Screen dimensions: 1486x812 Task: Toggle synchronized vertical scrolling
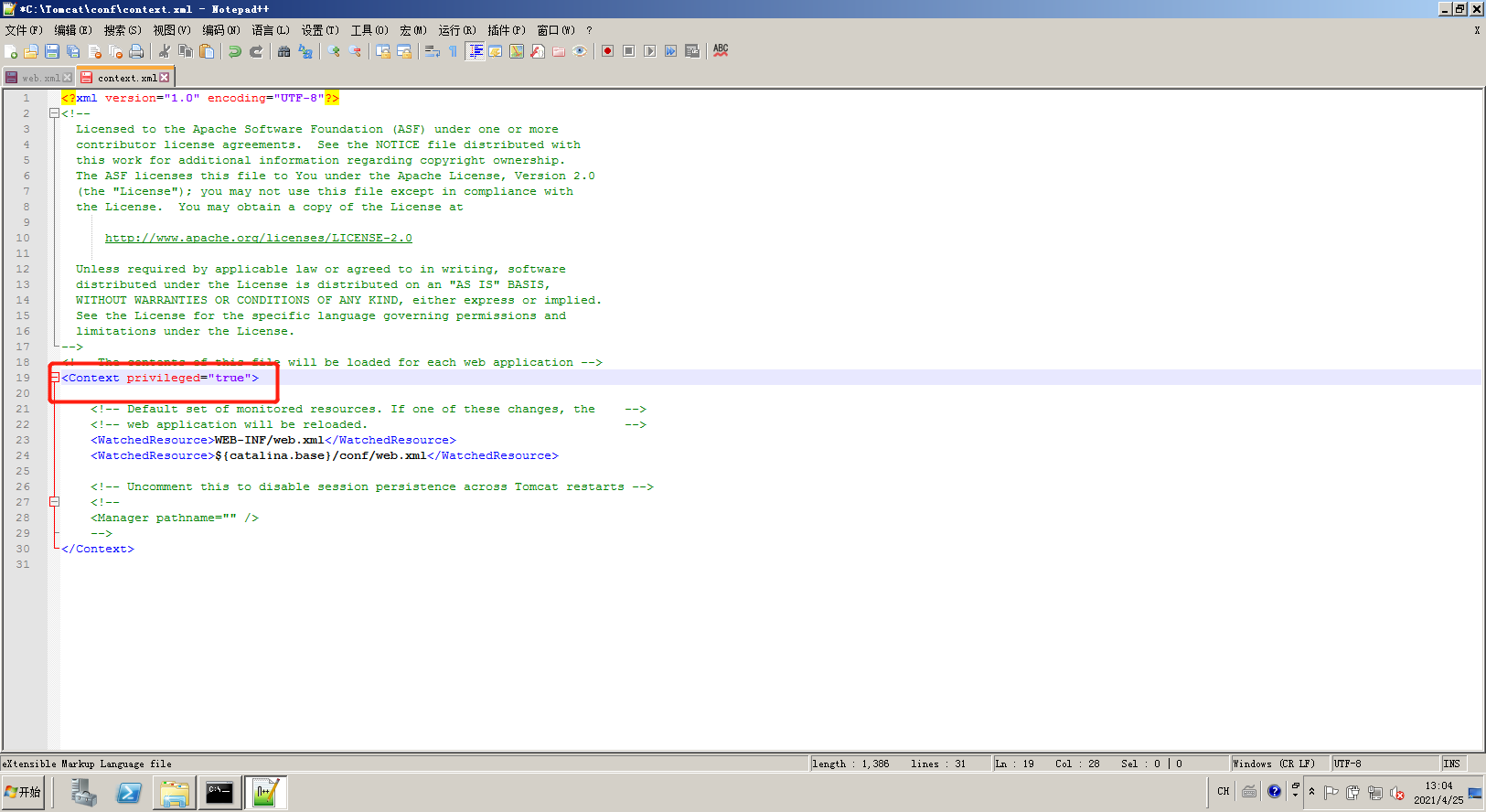[383, 51]
